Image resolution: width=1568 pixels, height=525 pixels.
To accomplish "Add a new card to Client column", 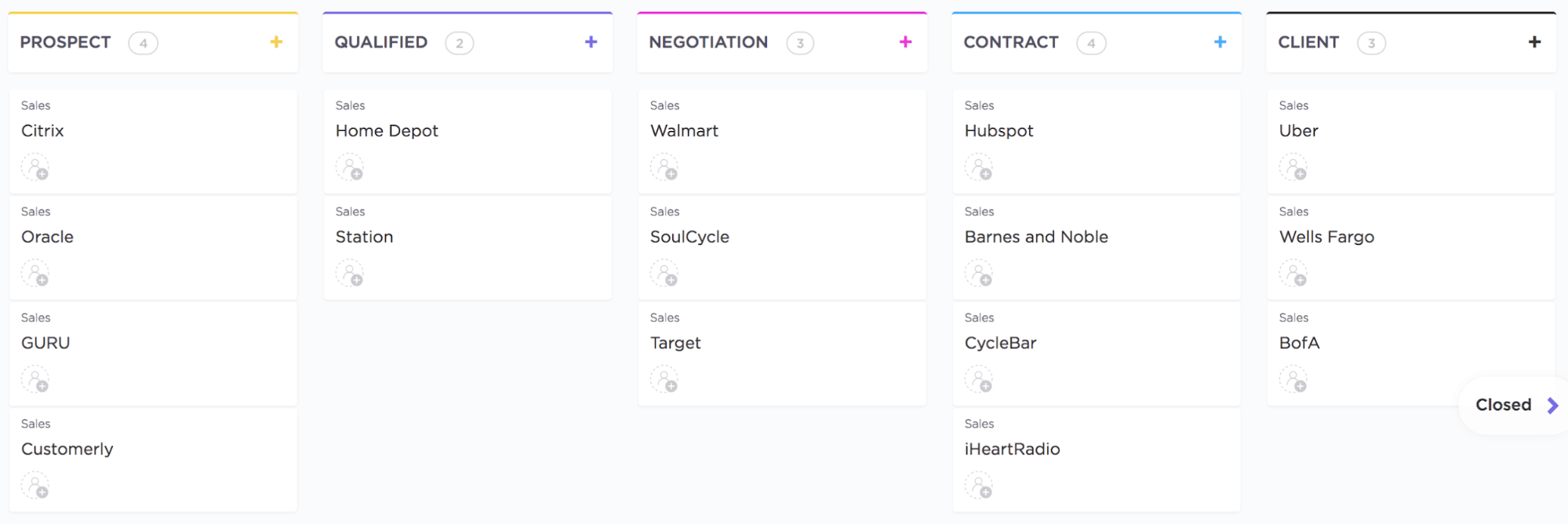I will (x=1534, y=42).
